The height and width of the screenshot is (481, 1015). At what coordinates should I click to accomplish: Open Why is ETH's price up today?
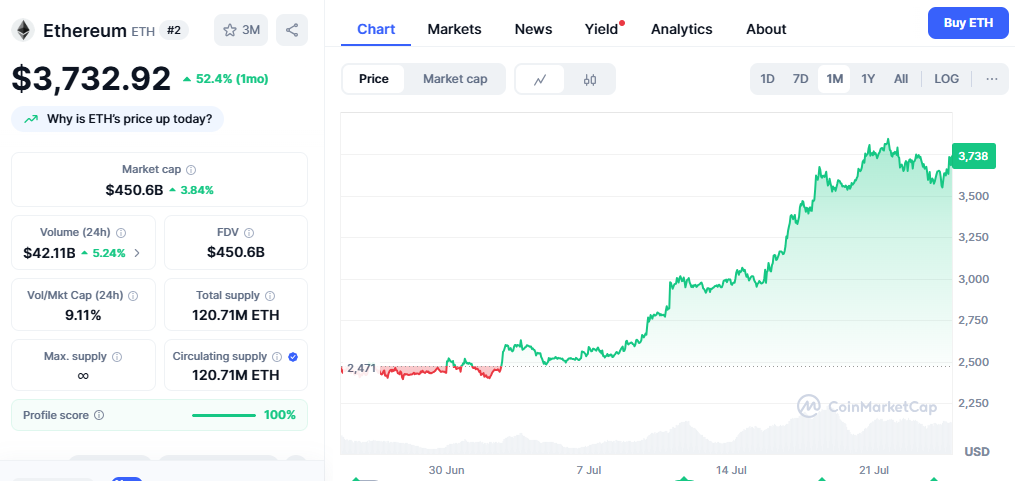[x=117, y=119]
